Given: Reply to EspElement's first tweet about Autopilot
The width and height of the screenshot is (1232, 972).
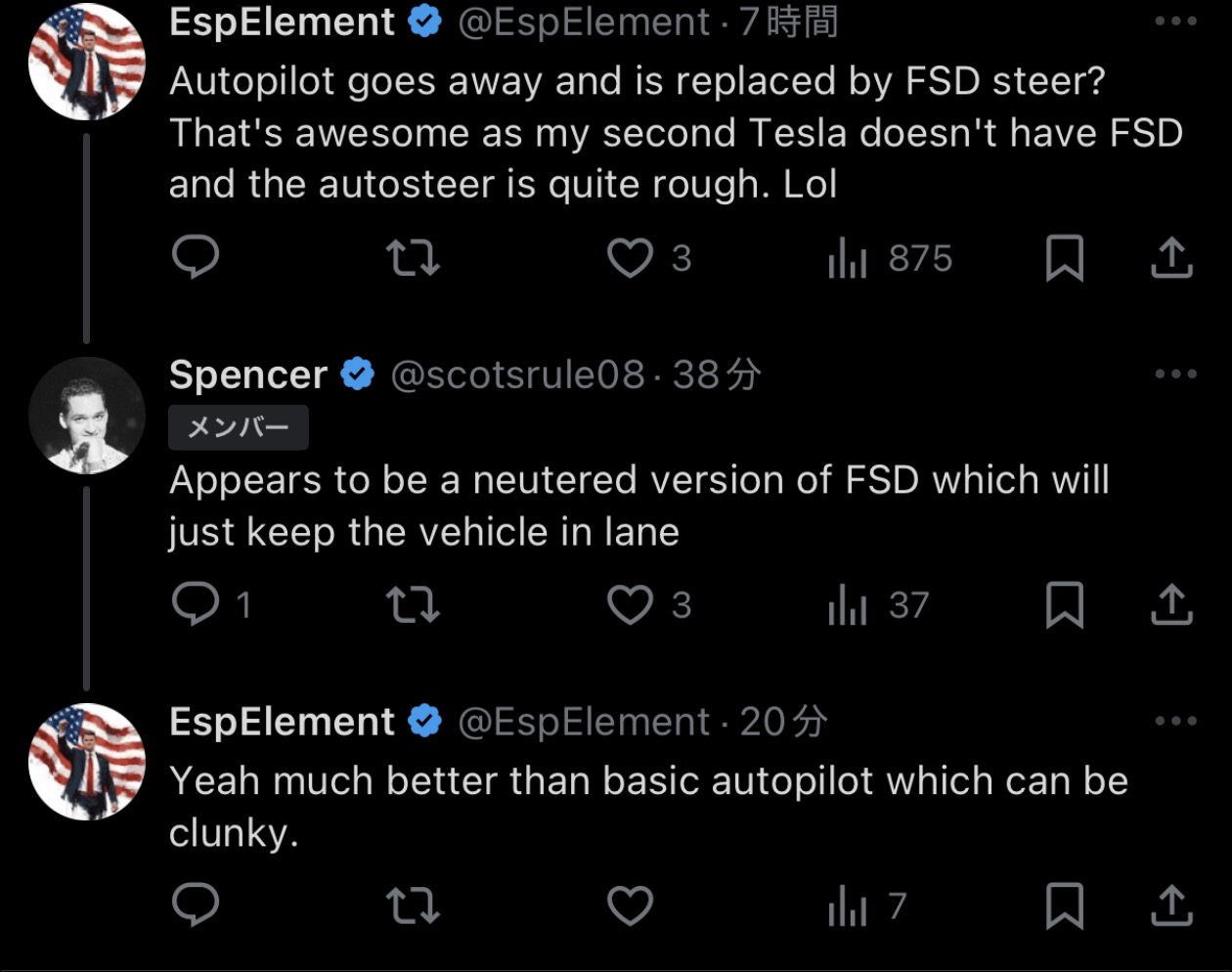Looking at the screenshot, I should tap(196, 258).
